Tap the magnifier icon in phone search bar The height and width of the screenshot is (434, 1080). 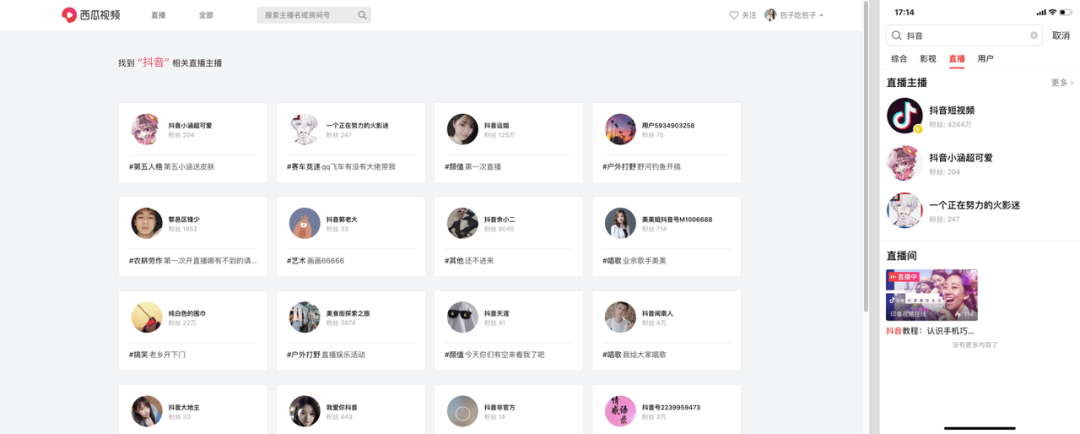[897, 35]
